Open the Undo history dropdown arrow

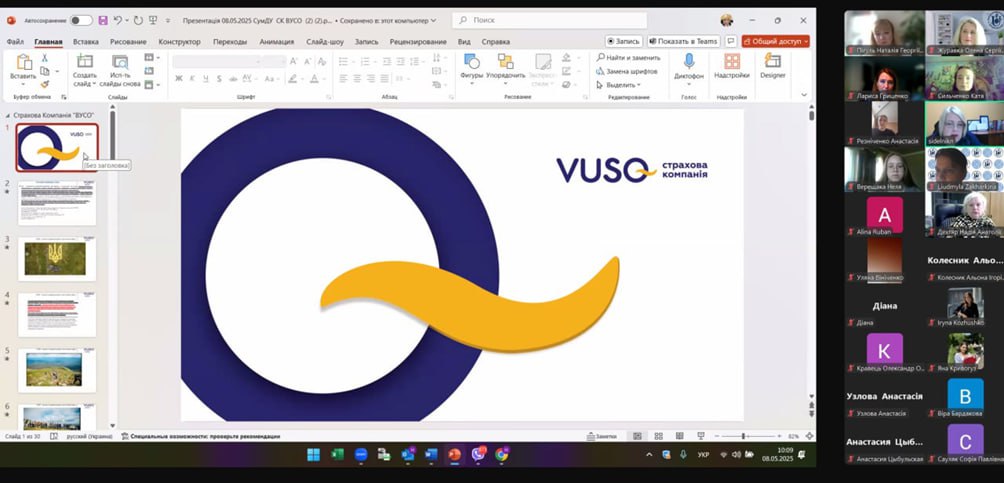tap(127, 20)
